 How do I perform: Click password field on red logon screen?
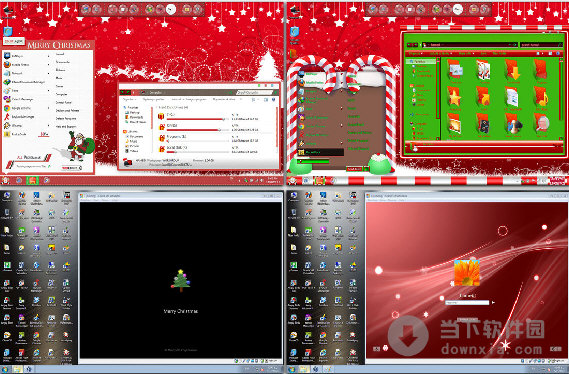point(467,302)
